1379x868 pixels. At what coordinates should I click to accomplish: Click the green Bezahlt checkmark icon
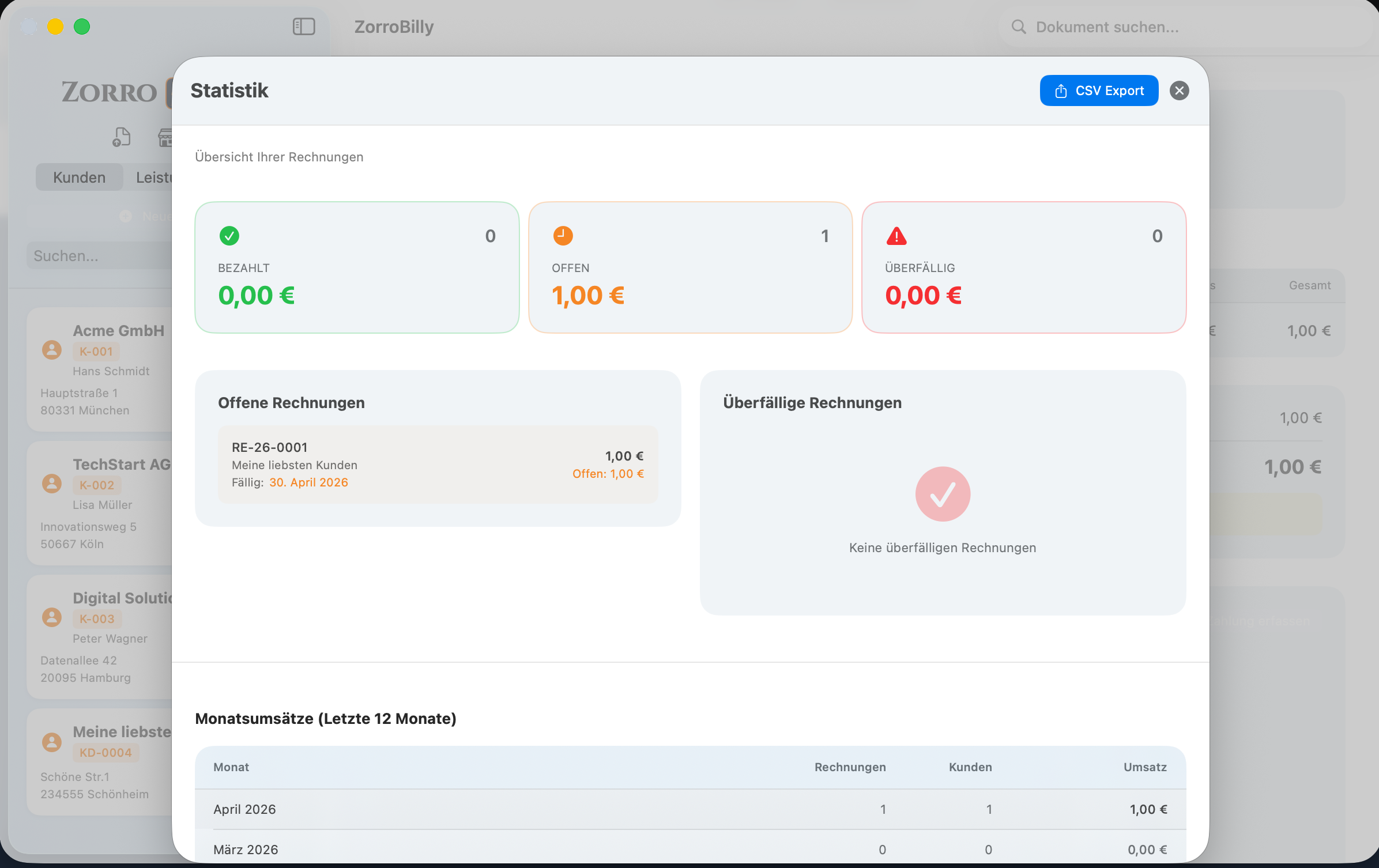229,236
